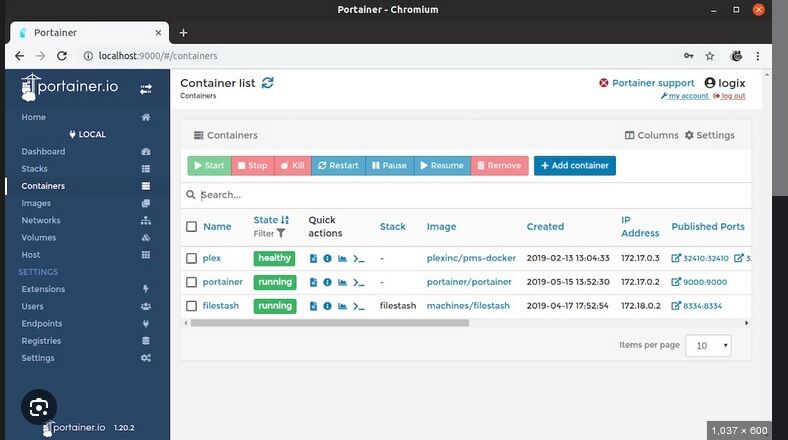Image resolution: width=788 pixels, height=440 pixels.
Task: Open stats chart icon for filestash container
Action: (342, 306)
